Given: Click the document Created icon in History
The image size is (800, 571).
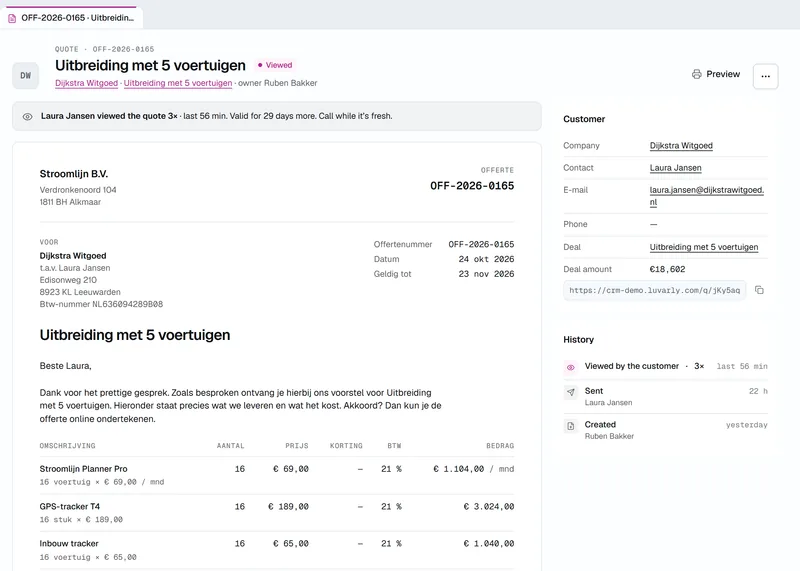Looking at the screenshot, I should click(x=570, y=426).
